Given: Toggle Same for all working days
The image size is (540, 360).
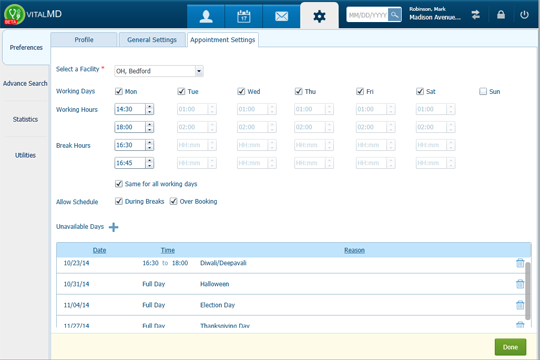Looking at the screenshot, I should 119,184.
